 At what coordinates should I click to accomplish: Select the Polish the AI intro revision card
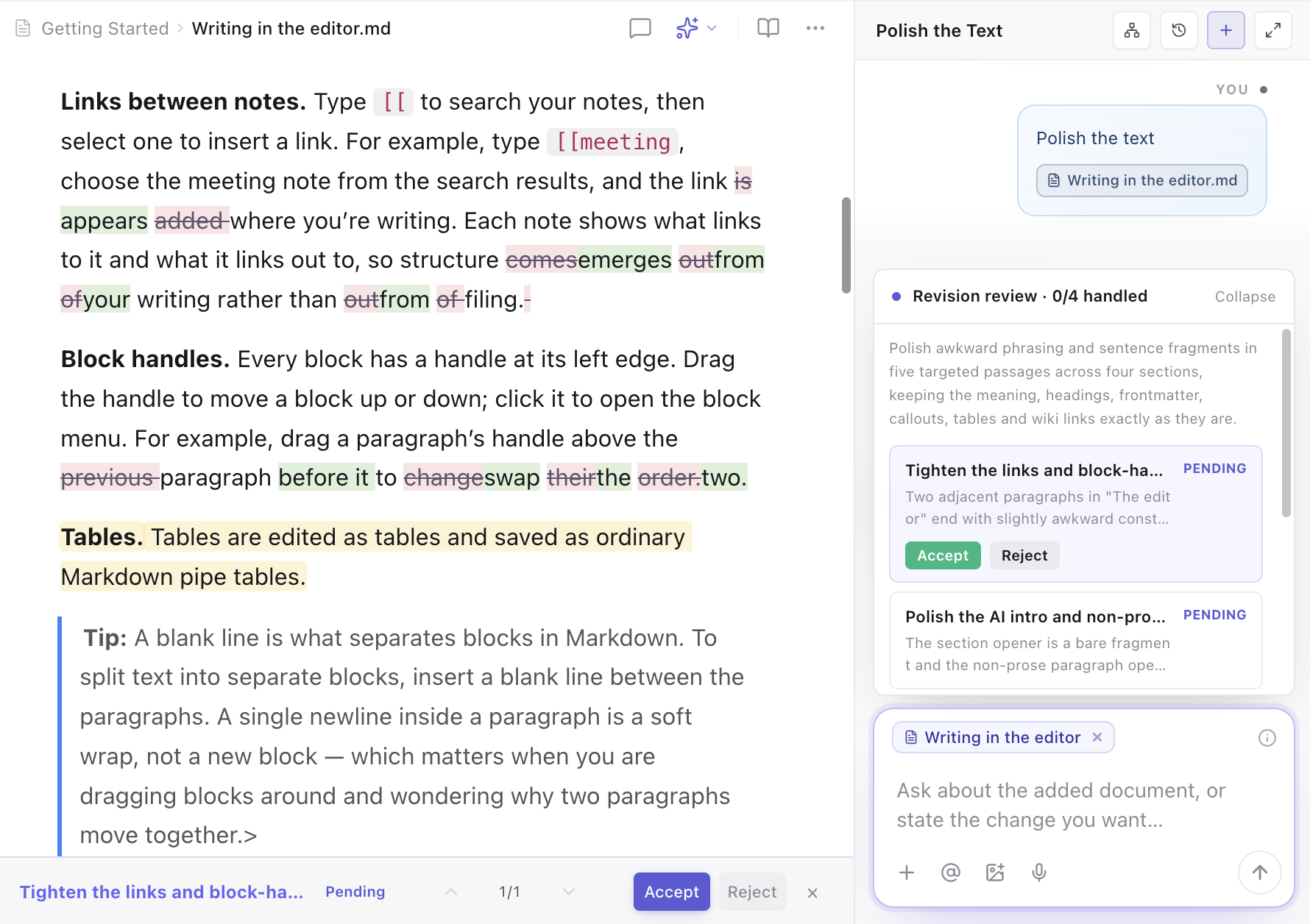click(1076, 640)
